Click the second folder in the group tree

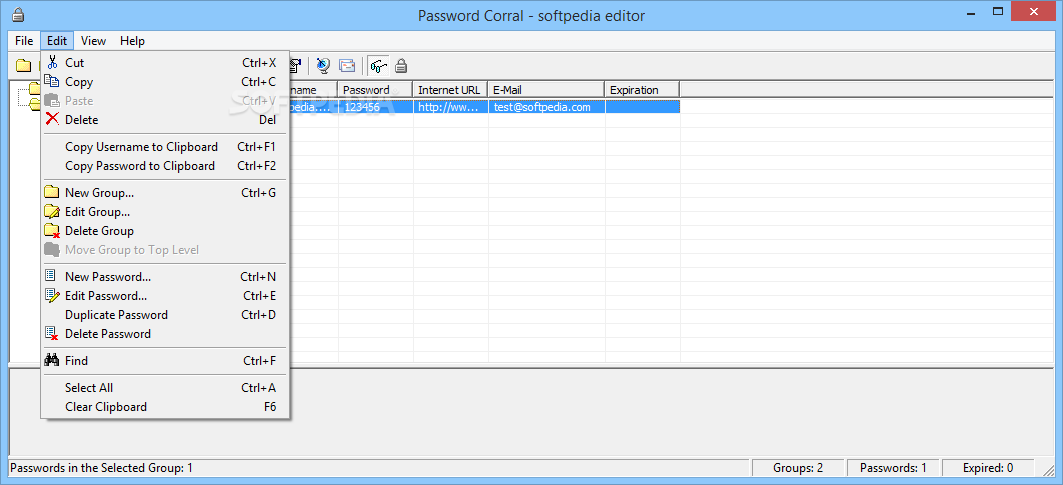[34, 103]
